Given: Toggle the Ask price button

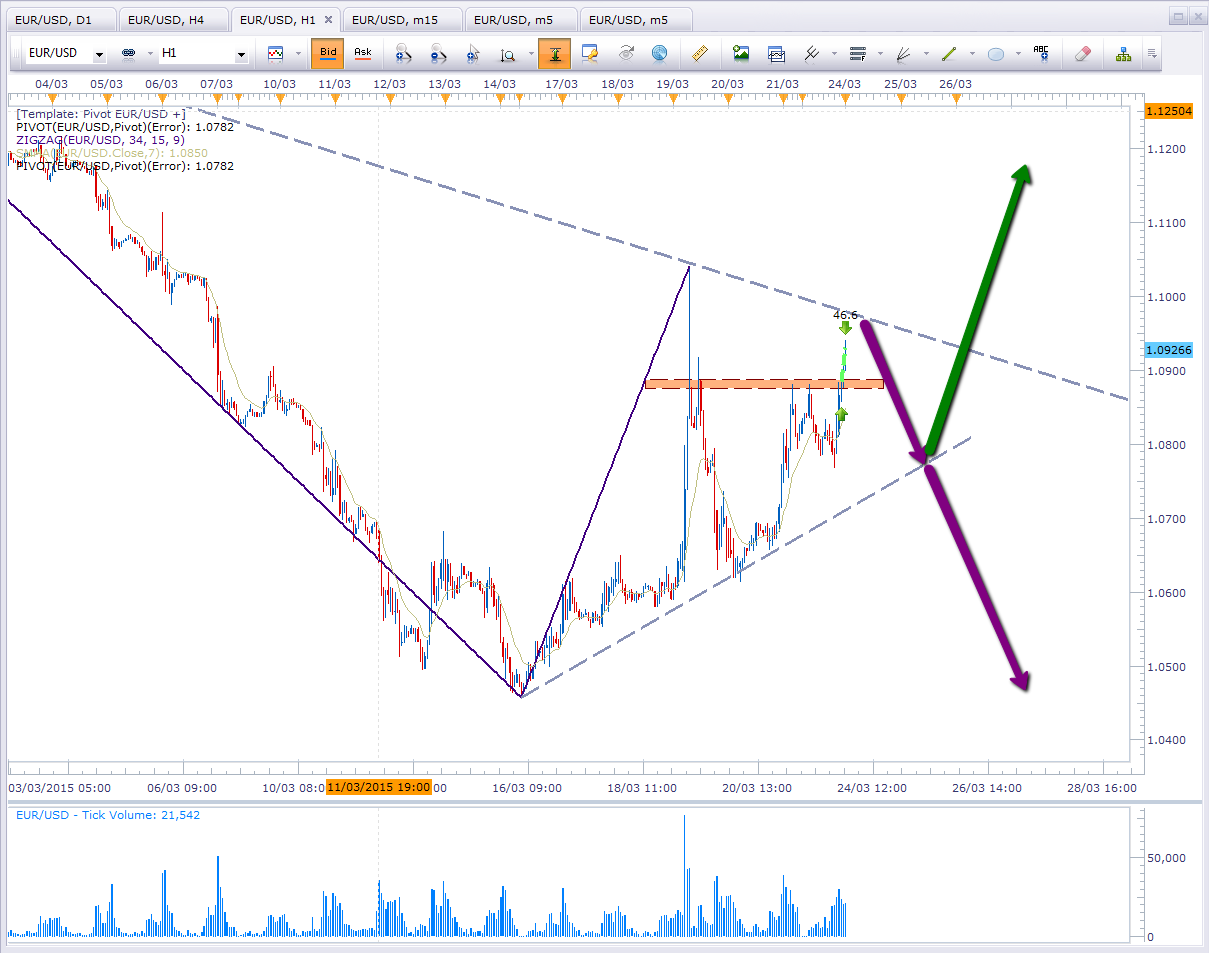Looking at the screenshot, I should click(362, 54).
